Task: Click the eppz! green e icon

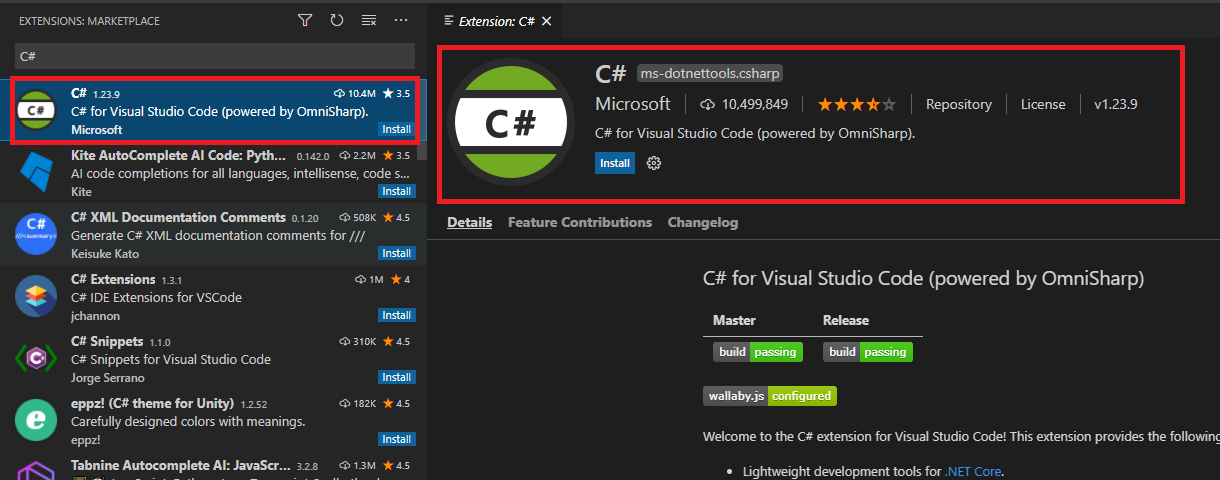Action: [36, 421]
